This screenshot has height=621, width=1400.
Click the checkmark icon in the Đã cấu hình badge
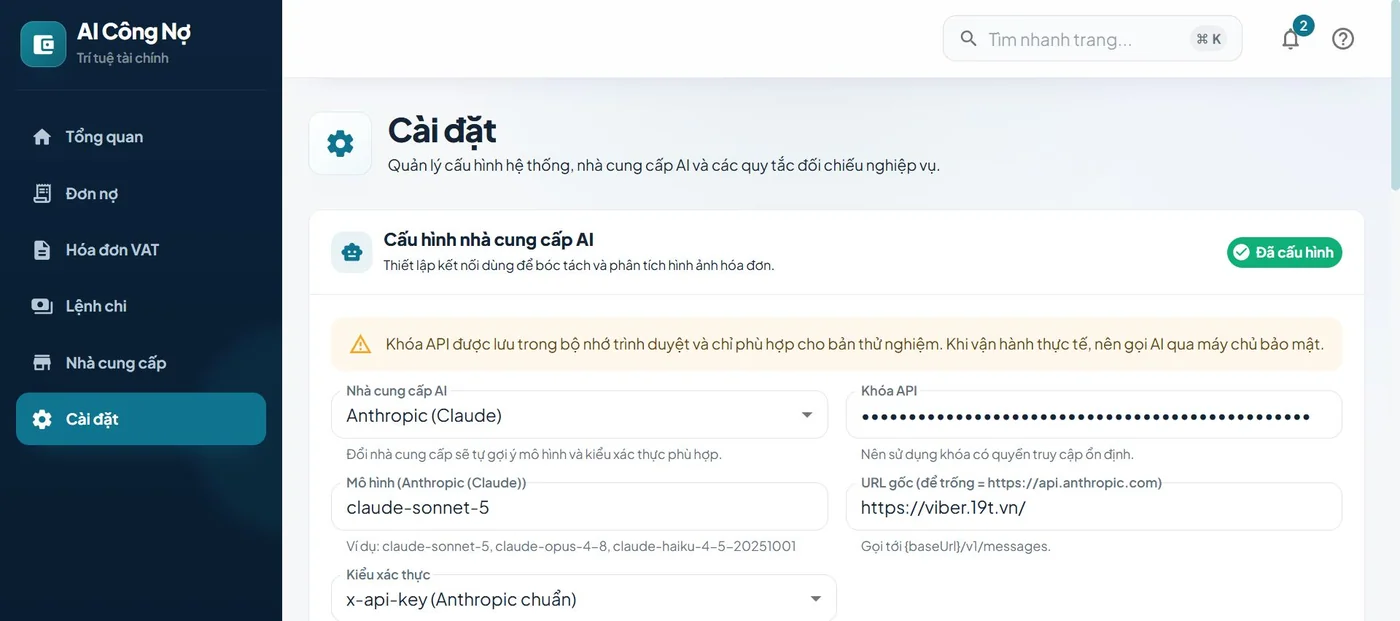pyautogui.click(x=1241, y=252)
